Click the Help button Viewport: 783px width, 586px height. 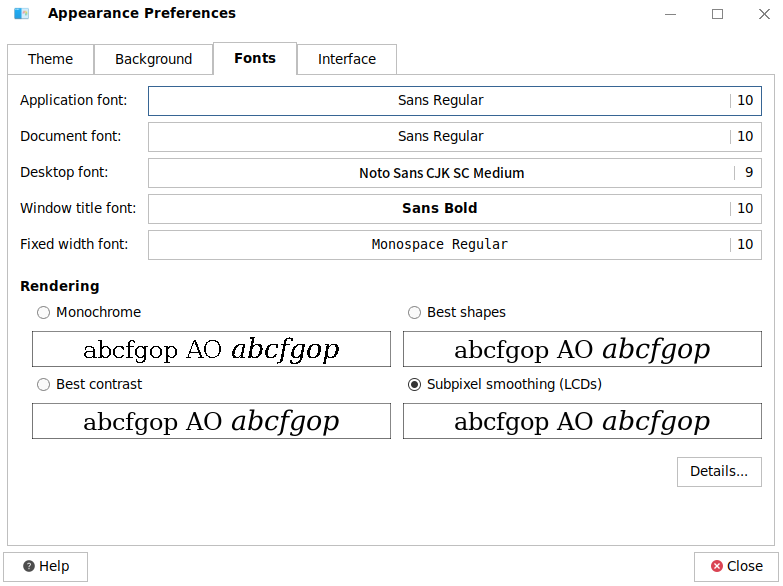tap(46, 566)
